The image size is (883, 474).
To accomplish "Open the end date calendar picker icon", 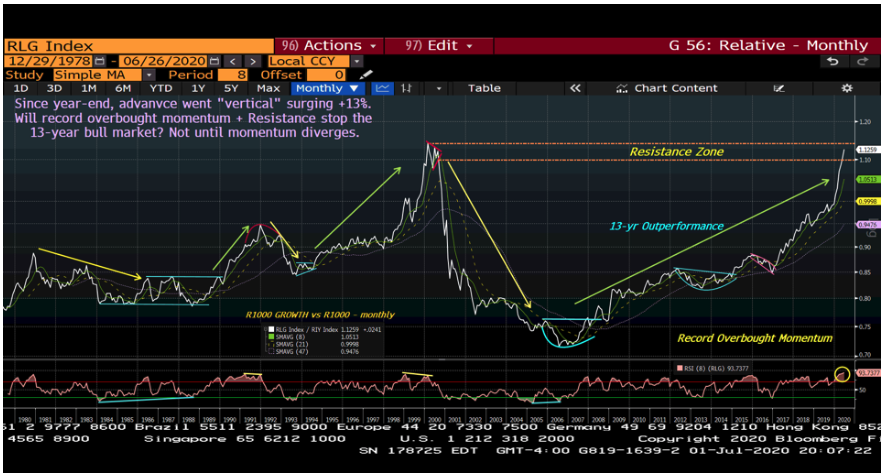I will pos(214,61).
